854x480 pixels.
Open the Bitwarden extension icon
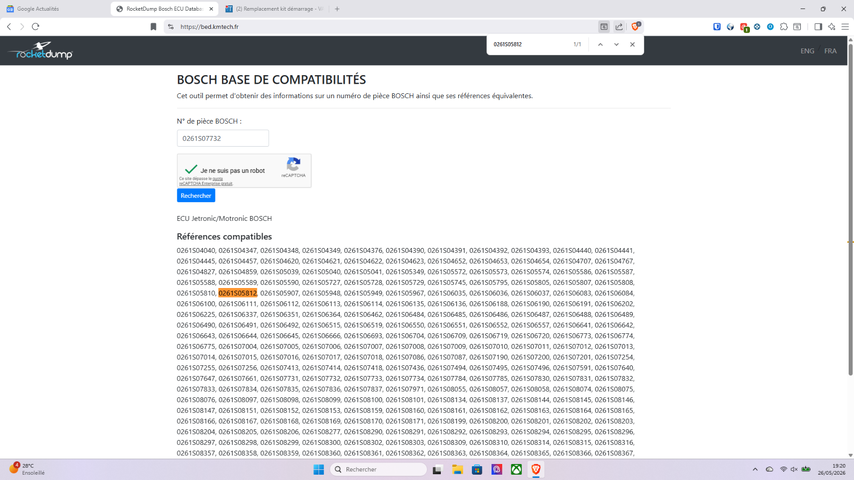(717, 27)
